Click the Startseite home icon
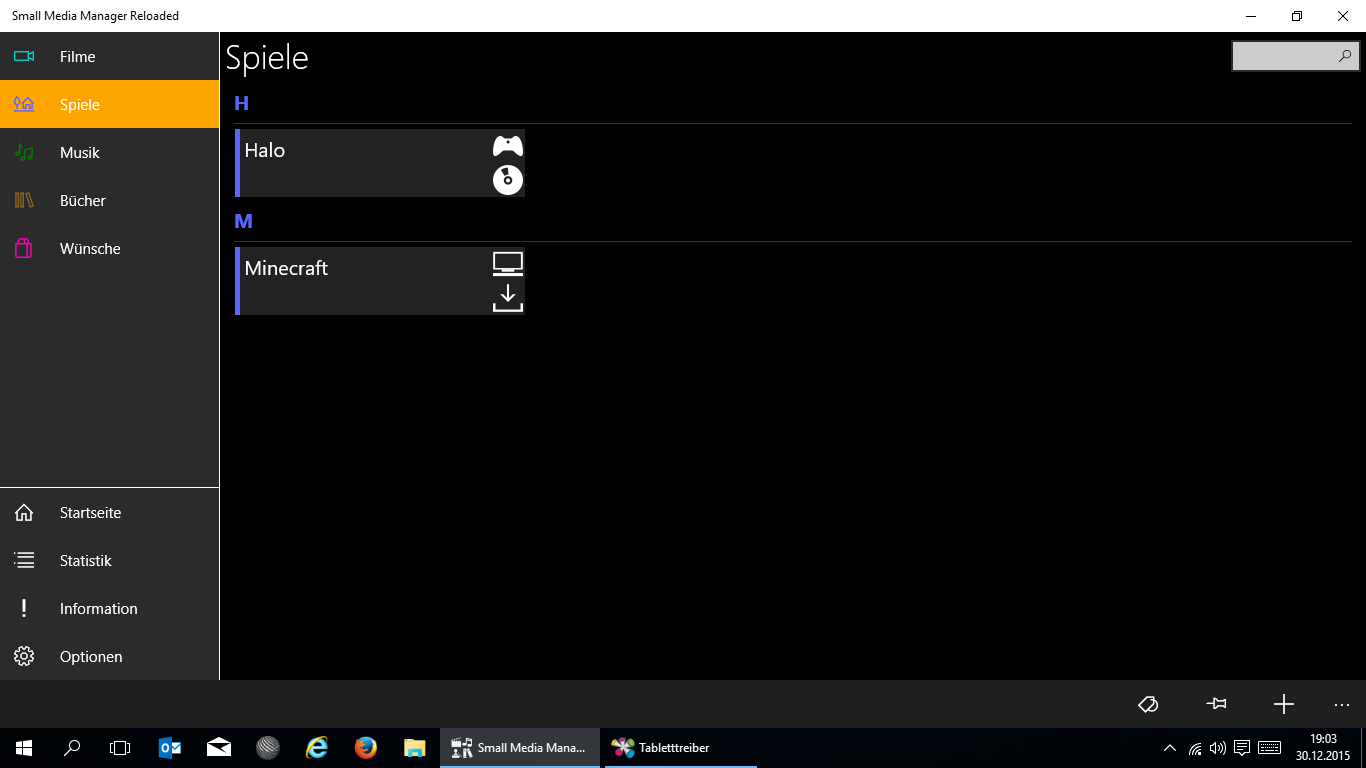The height and width of the screenshot is (768, 1366). (24, 512)
